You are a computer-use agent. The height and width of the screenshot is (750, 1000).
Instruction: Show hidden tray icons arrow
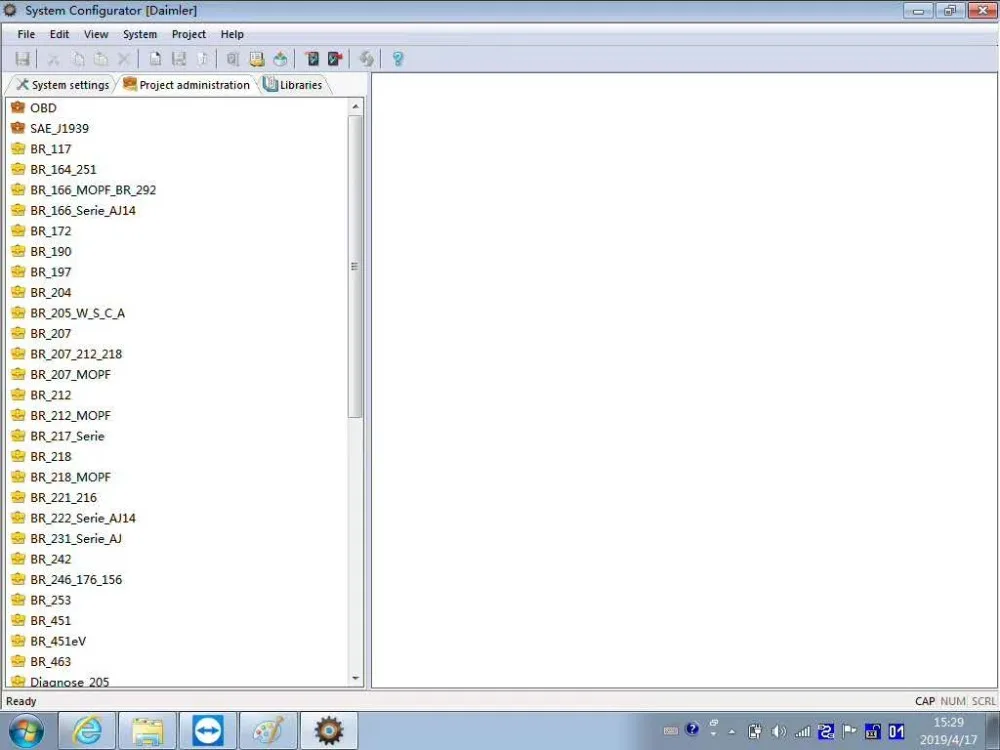(732, 732)
